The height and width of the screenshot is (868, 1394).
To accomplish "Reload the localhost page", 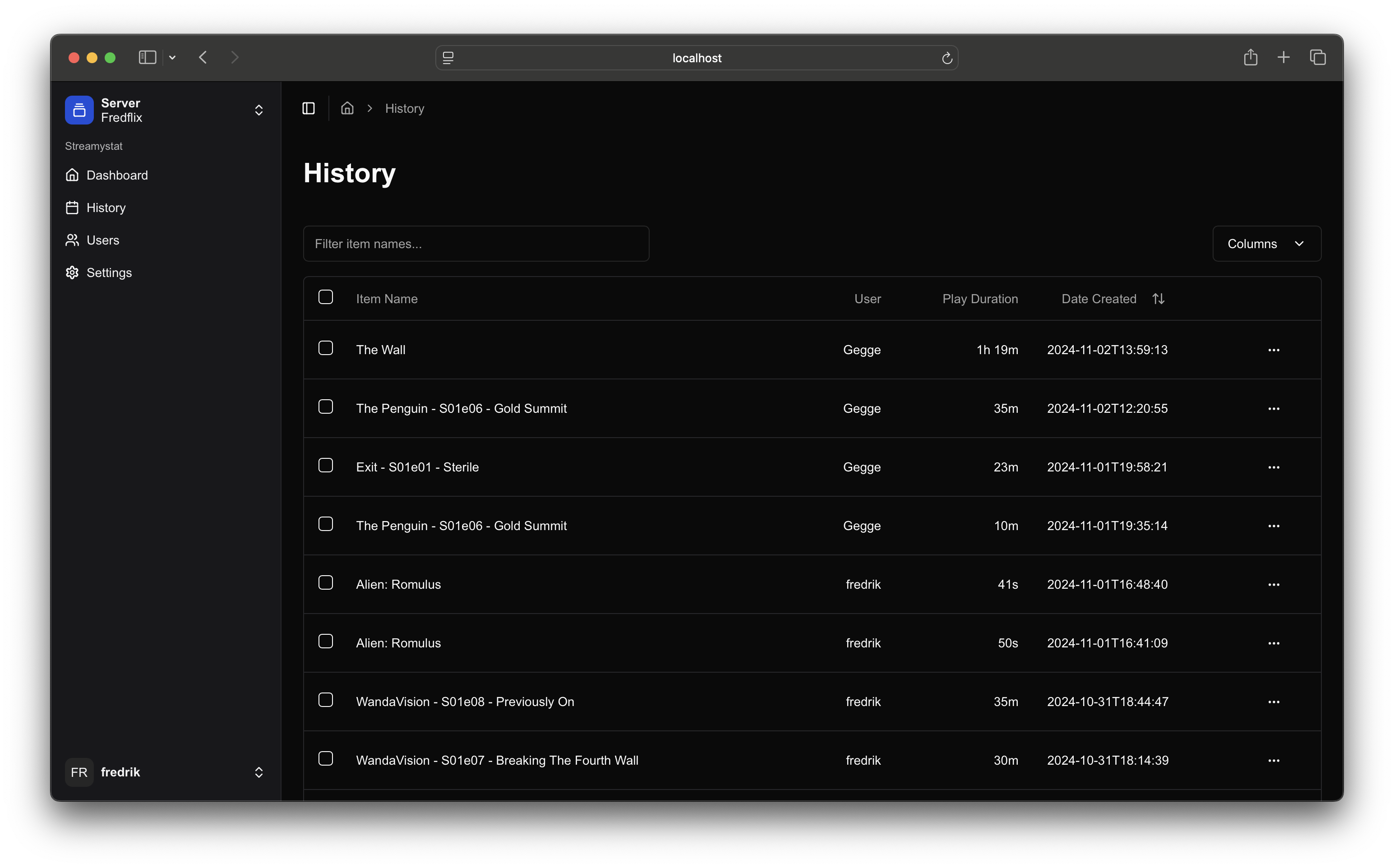I will tap(947, 58).
